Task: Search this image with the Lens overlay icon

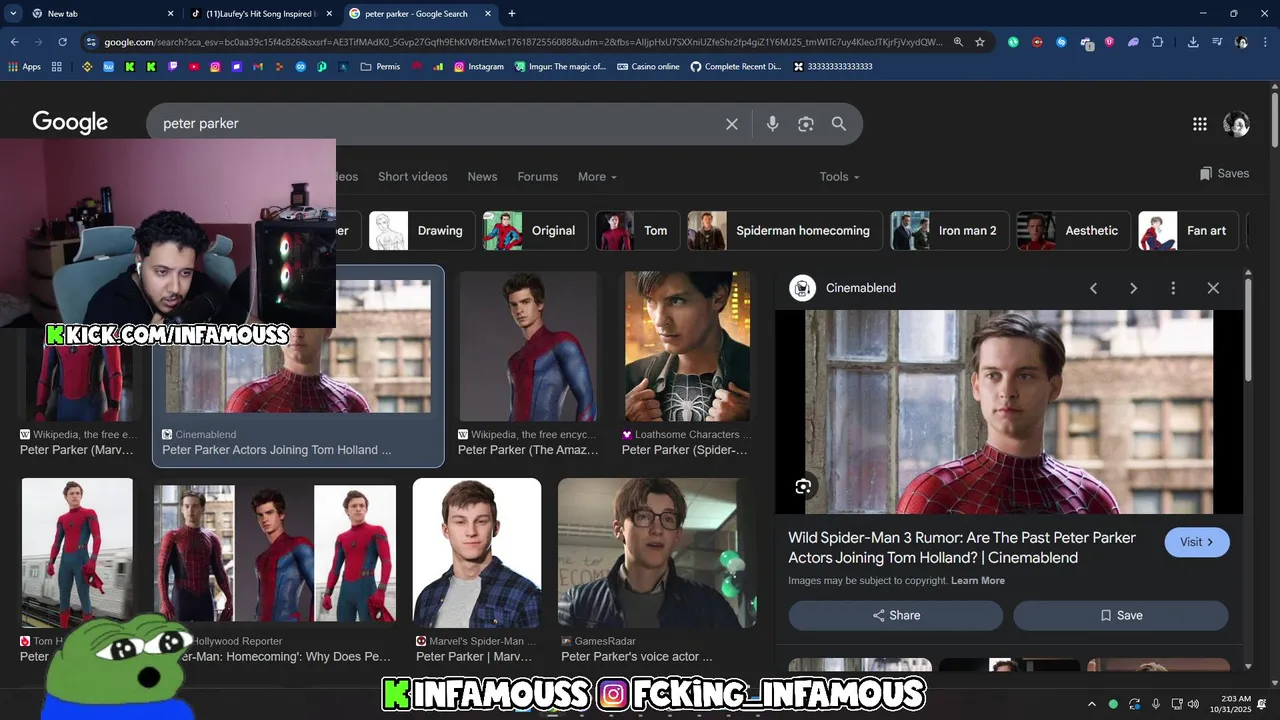Action: coord(803,487)
